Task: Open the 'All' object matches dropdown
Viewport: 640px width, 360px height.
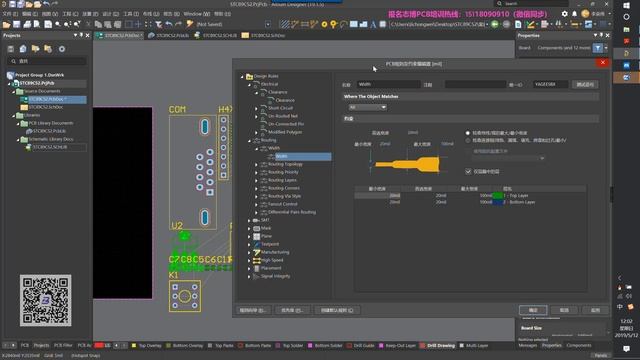Action: tap(367, 107)
